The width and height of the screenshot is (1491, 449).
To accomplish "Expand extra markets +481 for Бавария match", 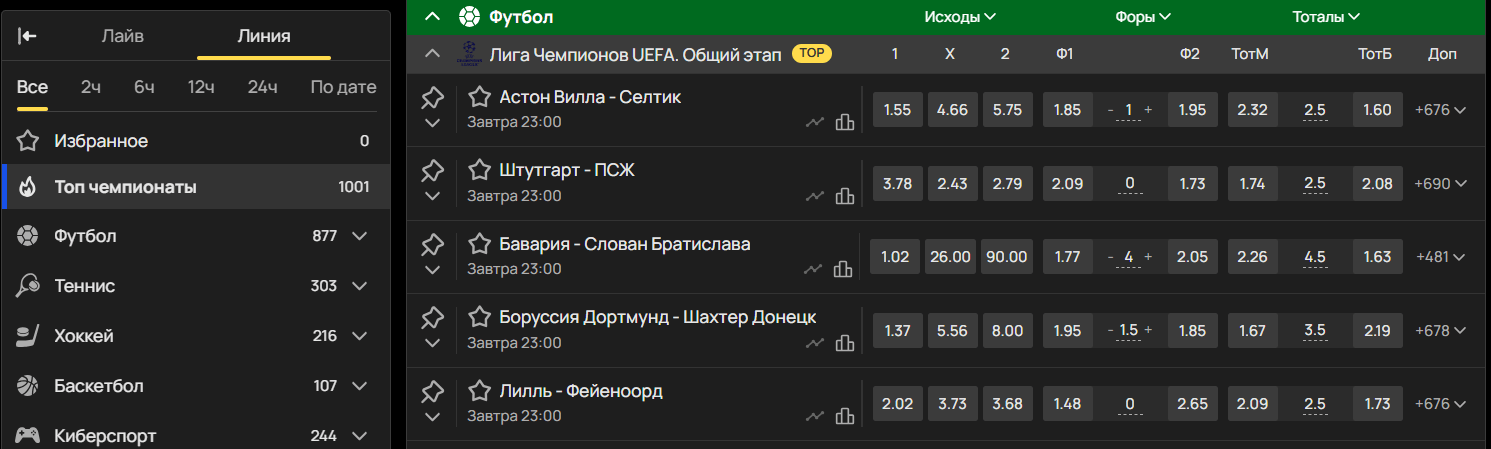I will point(1441,257).
